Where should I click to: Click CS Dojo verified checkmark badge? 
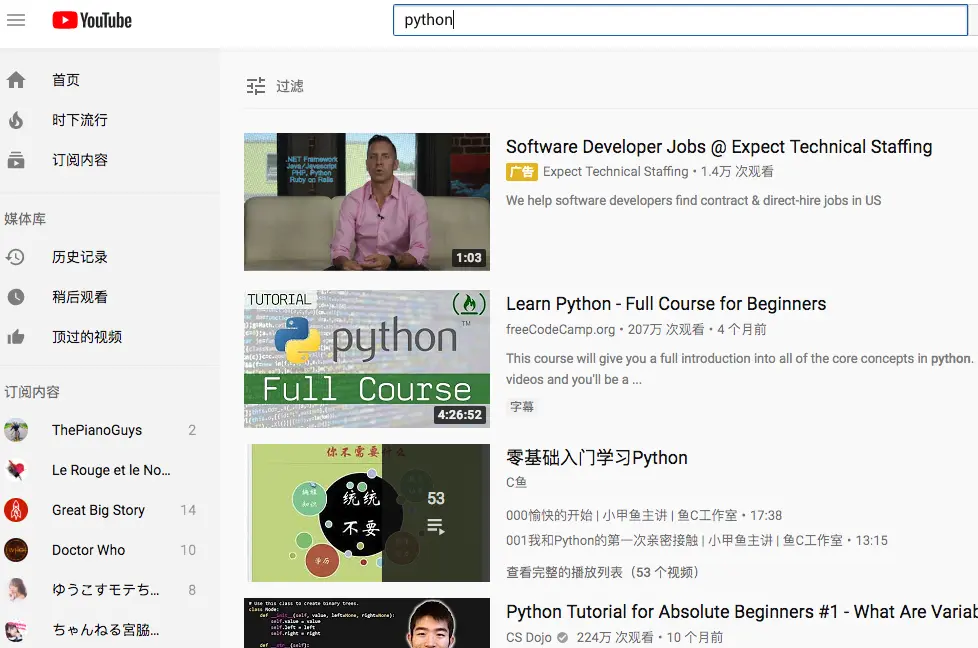coord(563,637)
